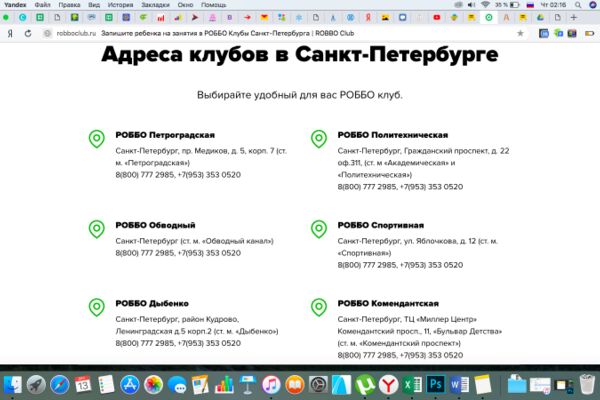Click the volume icon in the menu bar
This screenshot has height=400, width=600.
pyautogui.click(x=471, y=5)
